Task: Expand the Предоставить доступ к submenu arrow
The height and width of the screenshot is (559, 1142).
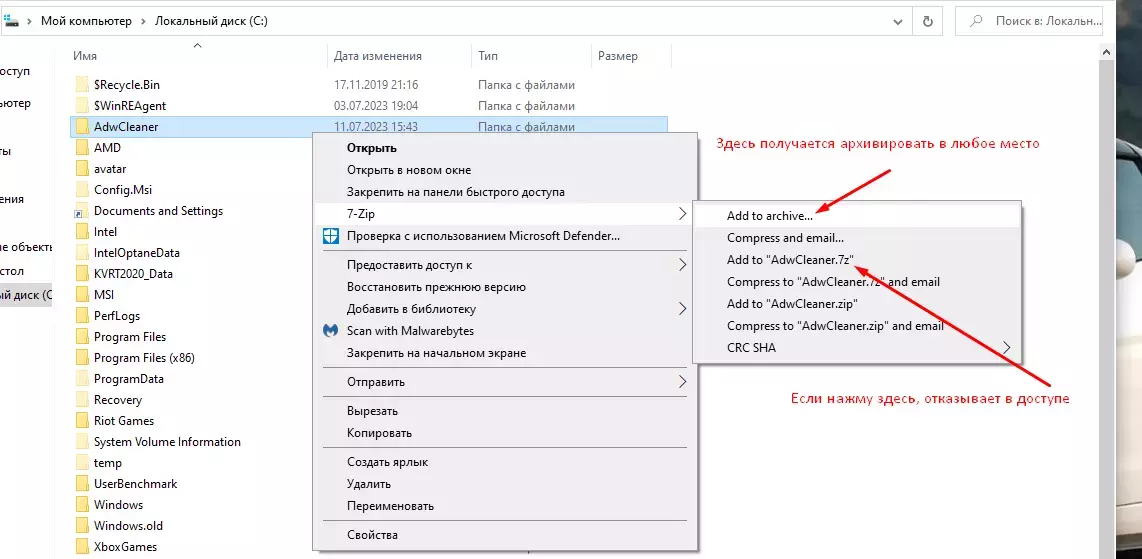Action: click(682, 265)
